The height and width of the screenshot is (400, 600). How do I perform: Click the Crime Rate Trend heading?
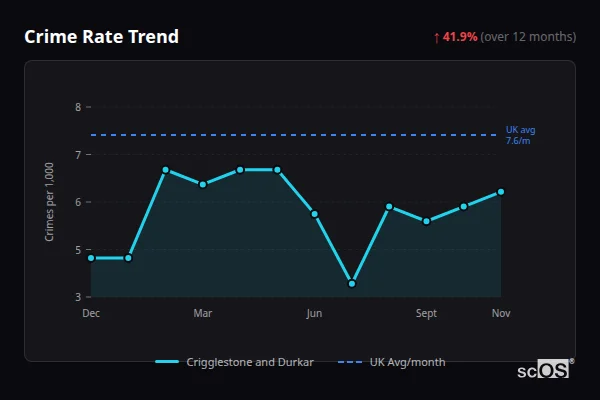click(101, 37)
